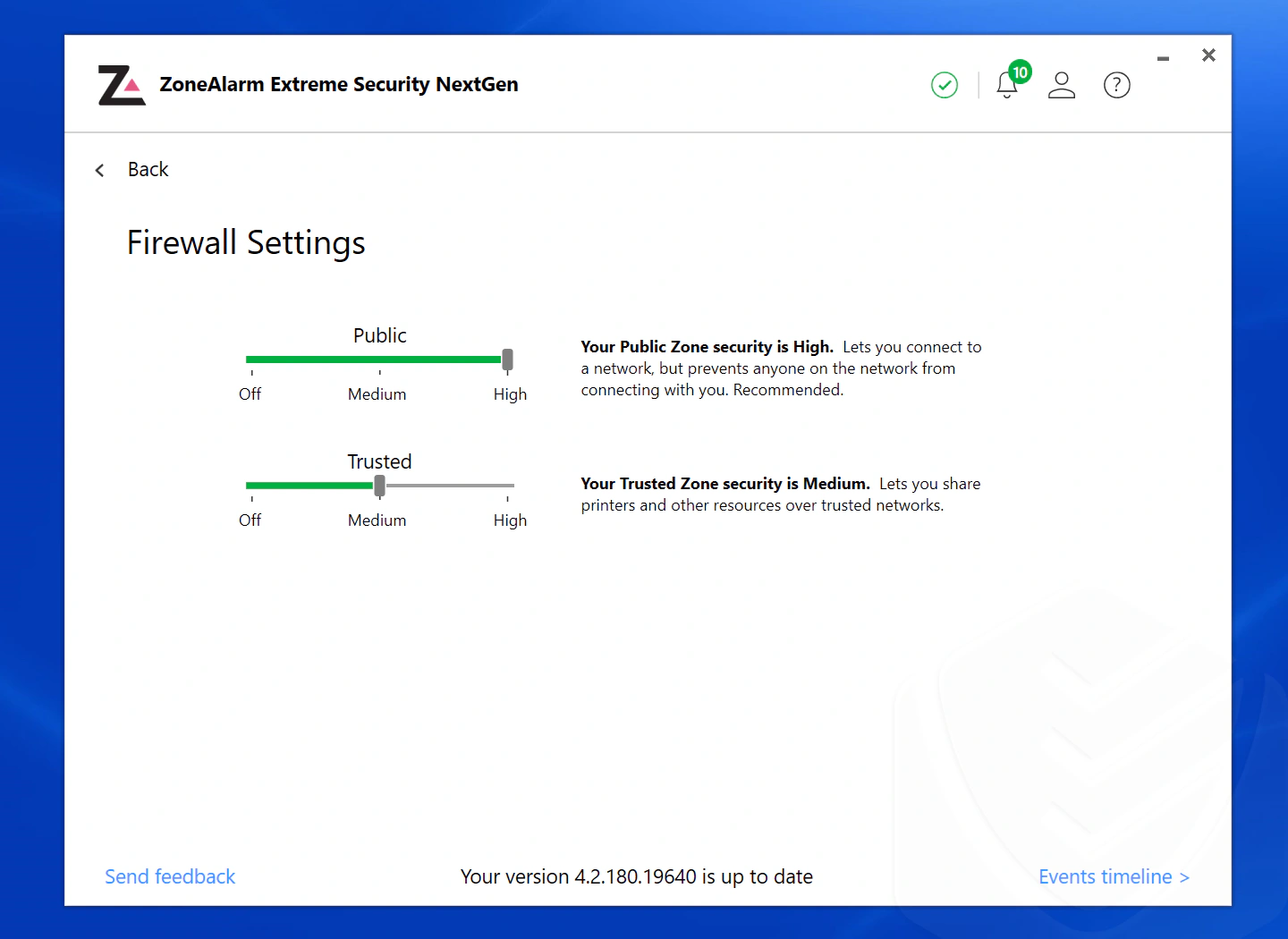Go back using the Back link

[148, 169]
